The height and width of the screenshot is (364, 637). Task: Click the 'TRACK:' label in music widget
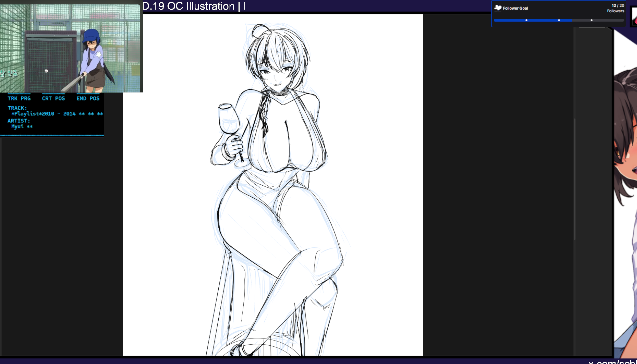pyautogui.click(x=17, y=108)
